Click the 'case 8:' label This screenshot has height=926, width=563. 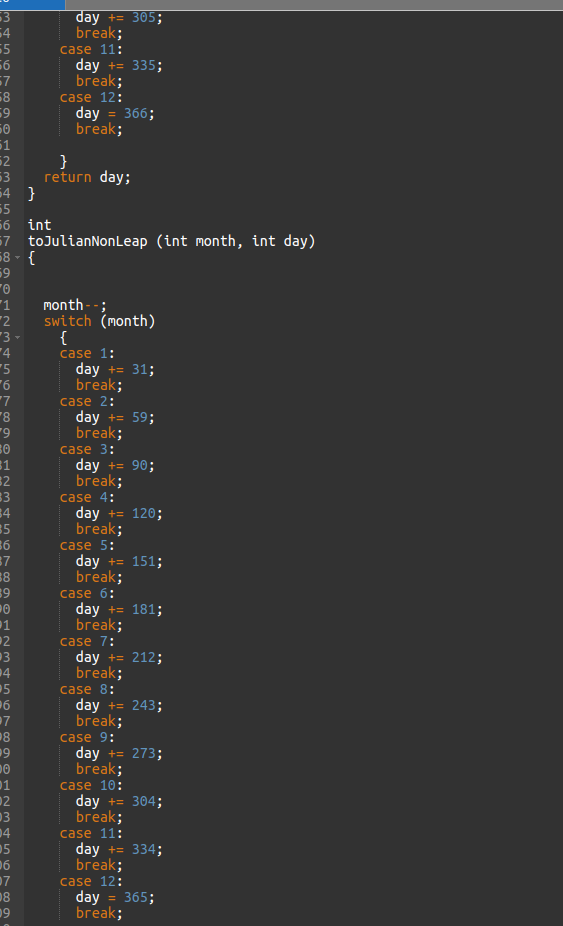(87, 689)
